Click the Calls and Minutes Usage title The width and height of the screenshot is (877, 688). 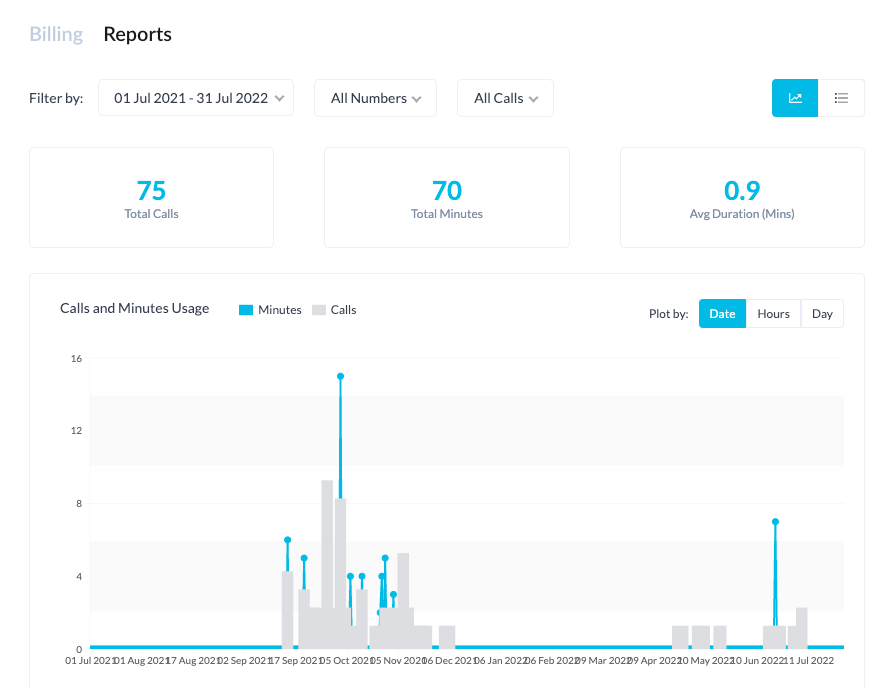(134, 308)
